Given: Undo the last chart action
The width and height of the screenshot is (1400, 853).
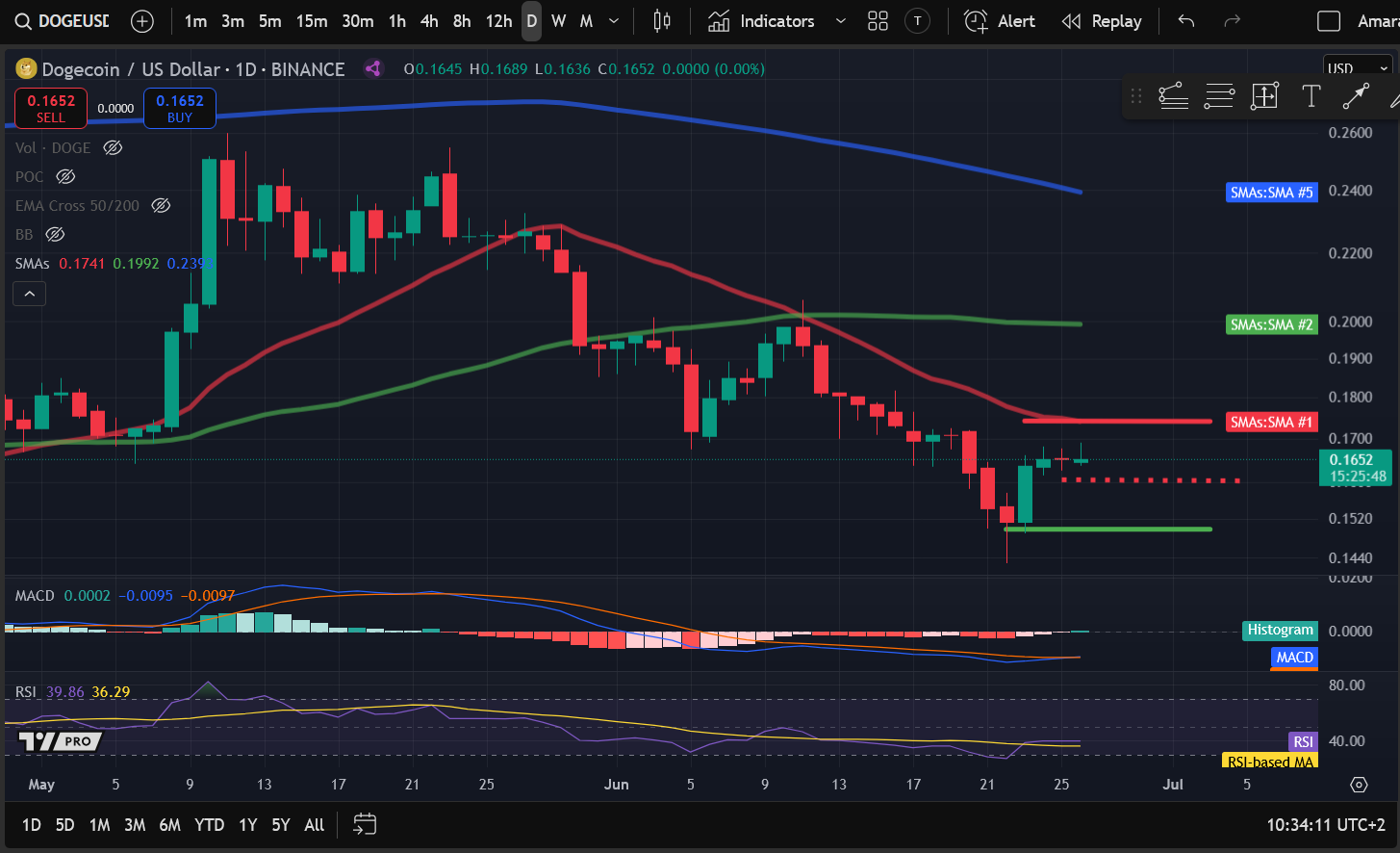Looking at the screenshot, I should click(1186, 21).
